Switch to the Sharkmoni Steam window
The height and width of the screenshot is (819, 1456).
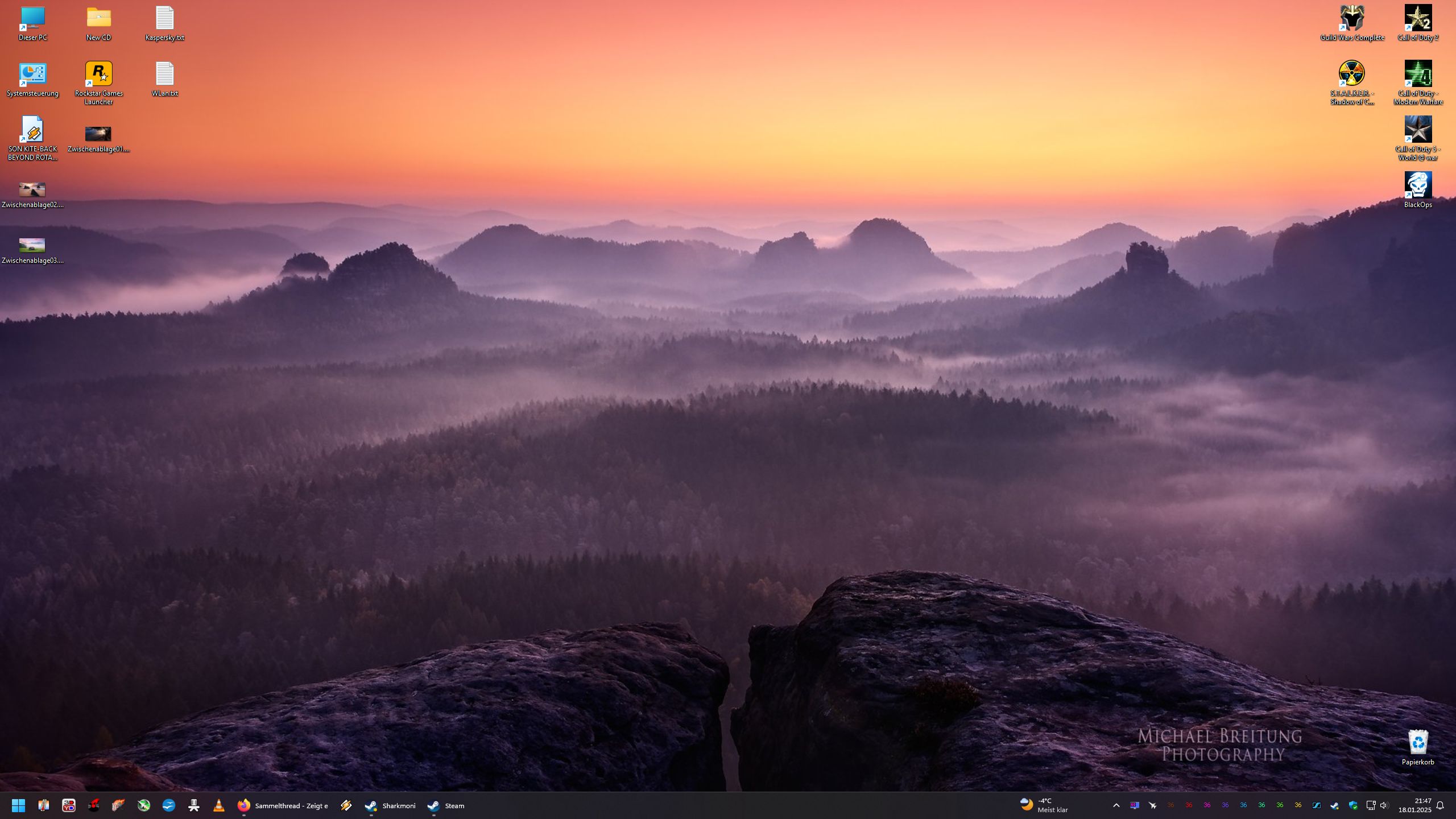pyautogui.click(x=390, y=805)
